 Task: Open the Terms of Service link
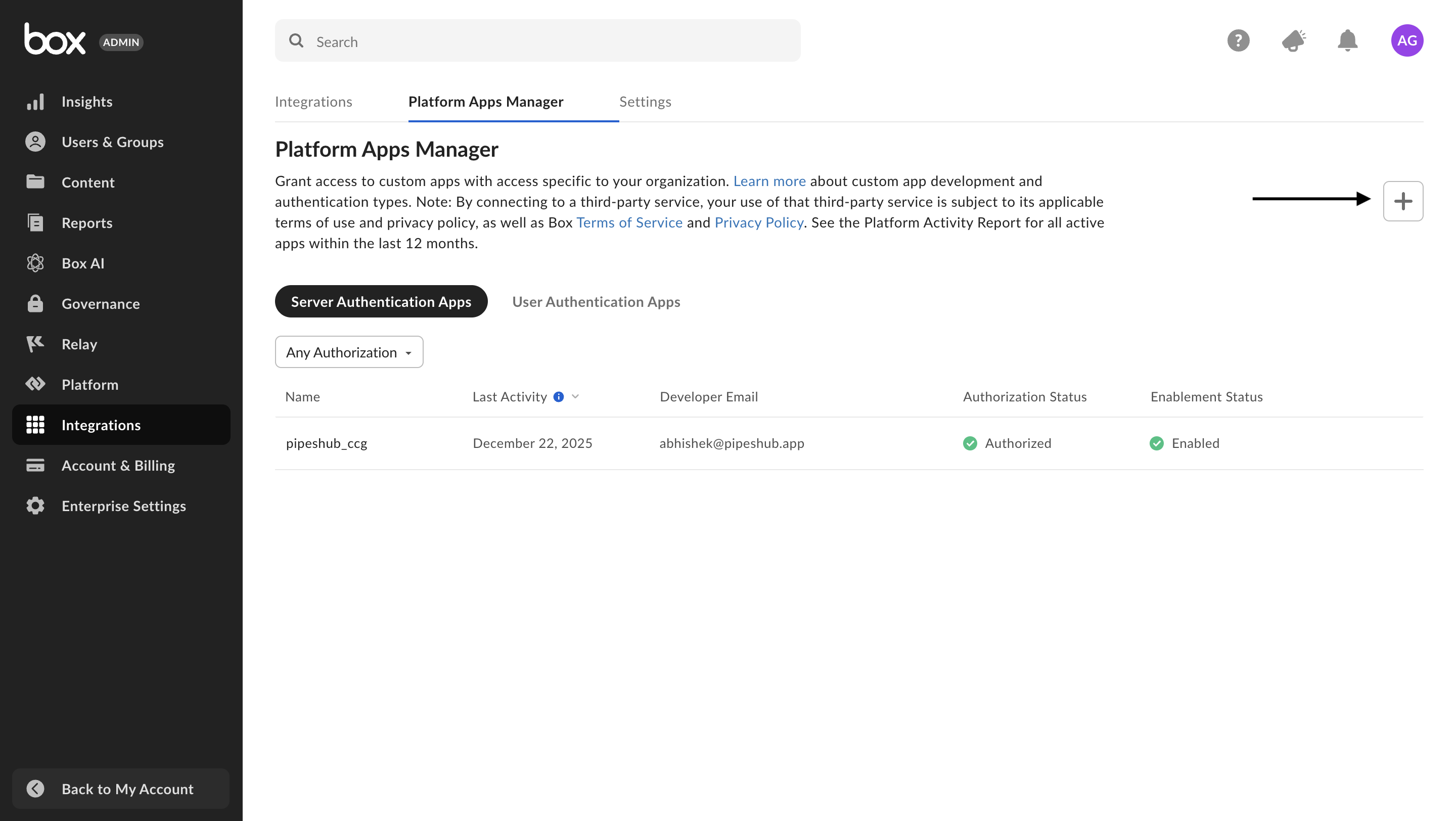629,222
